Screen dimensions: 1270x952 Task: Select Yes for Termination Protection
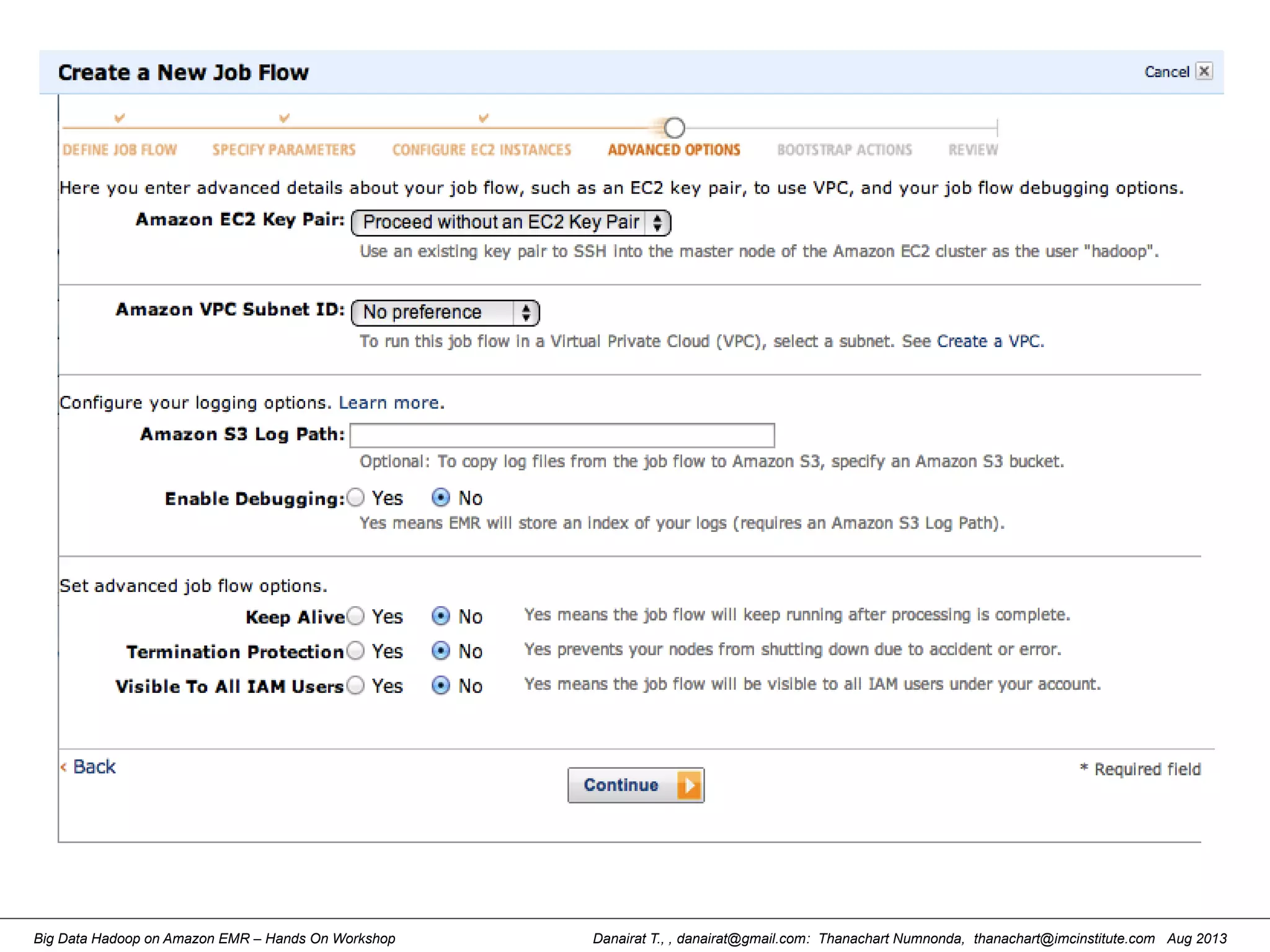356,651
